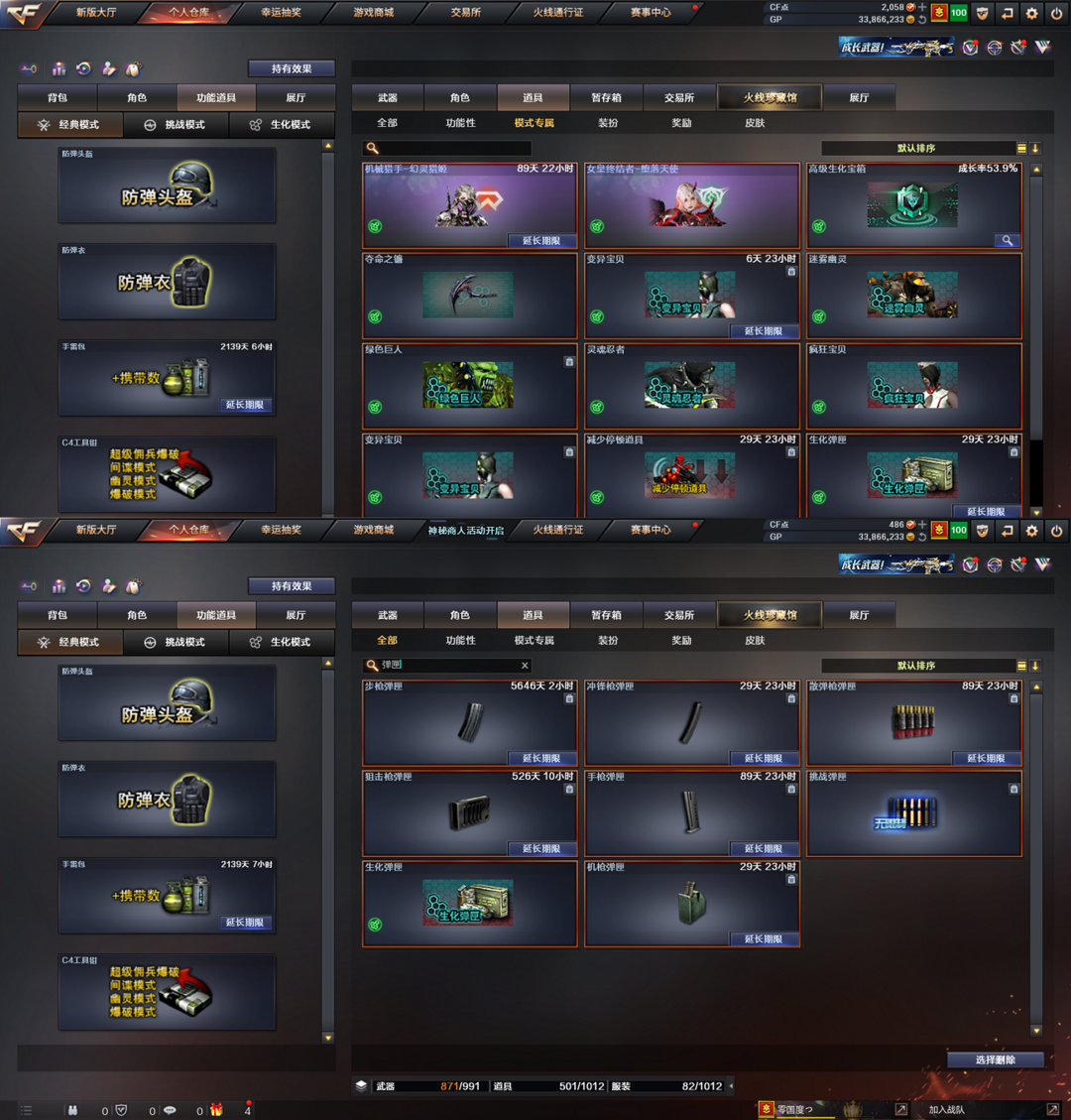Click the plus icon next to CF点 486

(922, 524)
